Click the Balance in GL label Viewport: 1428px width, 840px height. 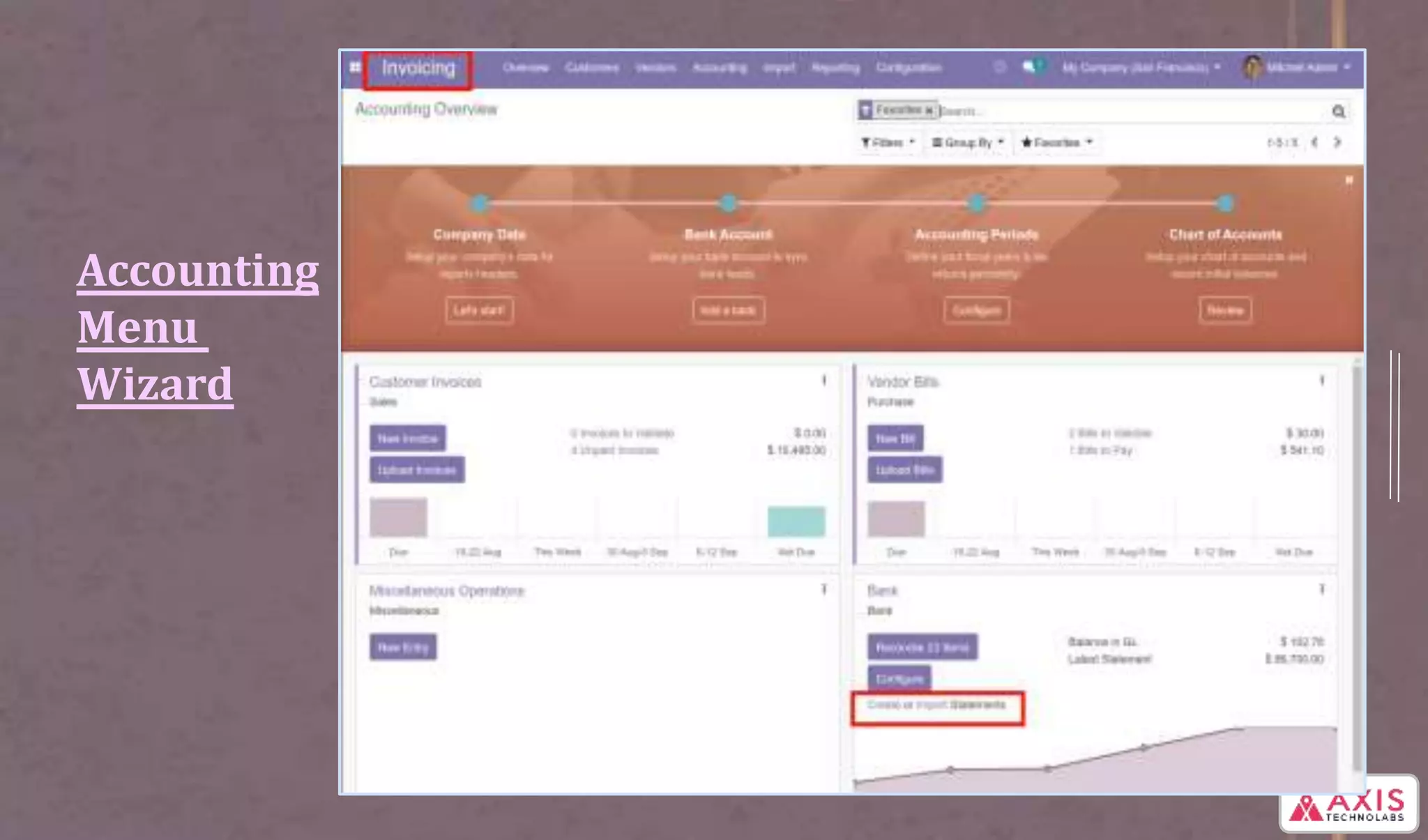click(1102, 641)
